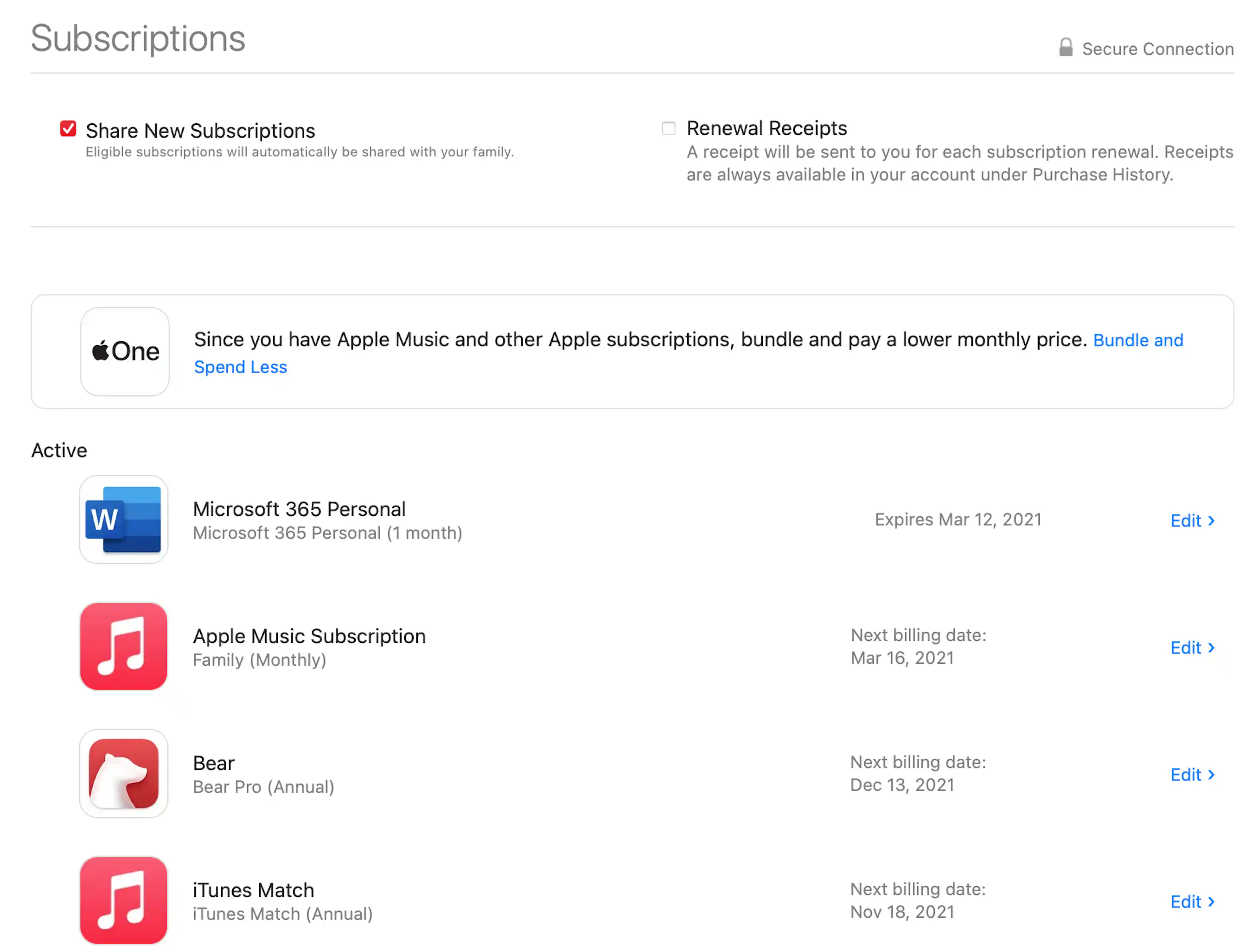Click the Secure Connection lock icon
This screenshot has height=952, width=1252.
(x=1066, y=48)
